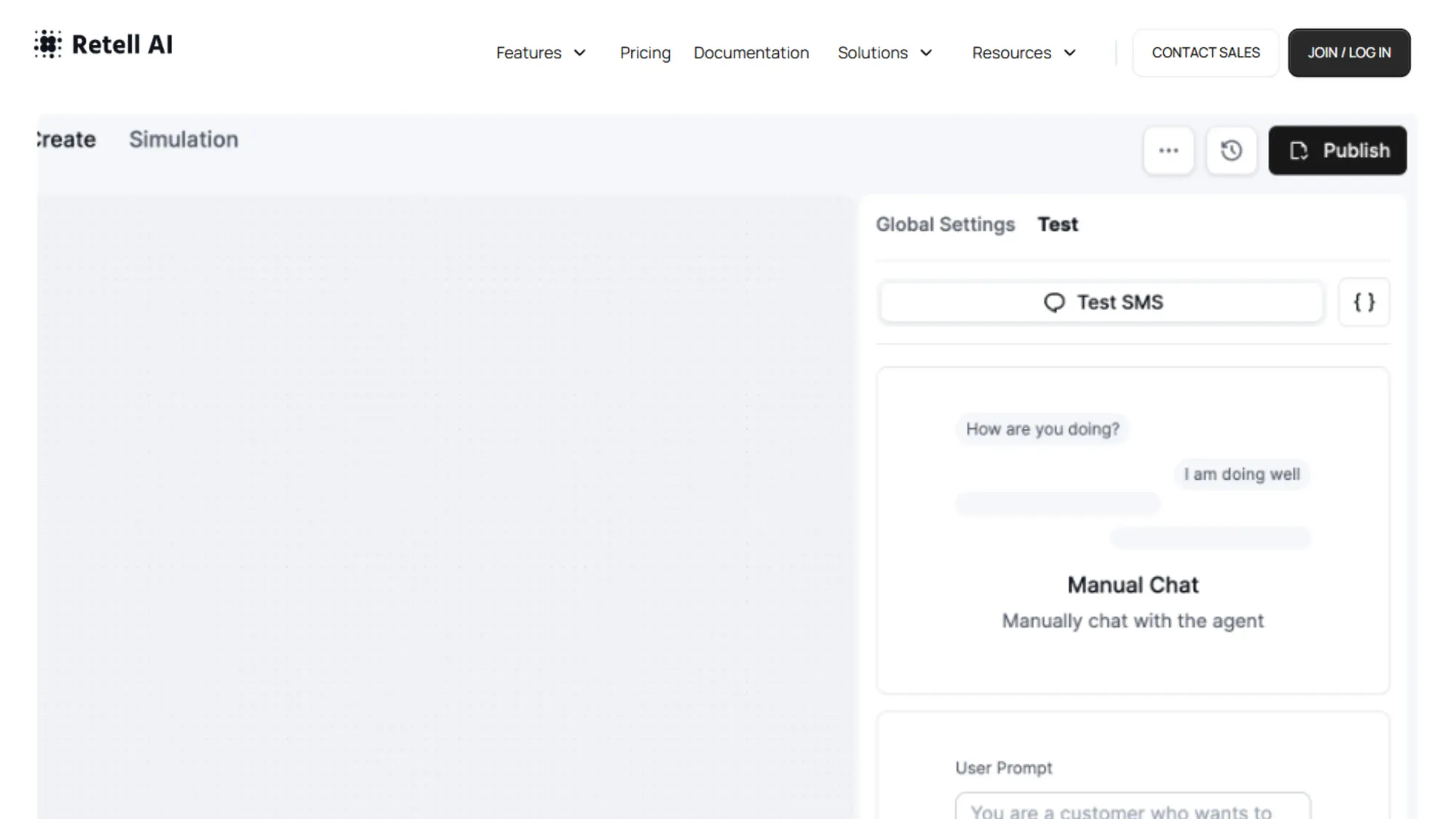Click the JOIN / LOG IN button
The width and height of the screenshot is (1456, 819).
(x=1348, y=53)
